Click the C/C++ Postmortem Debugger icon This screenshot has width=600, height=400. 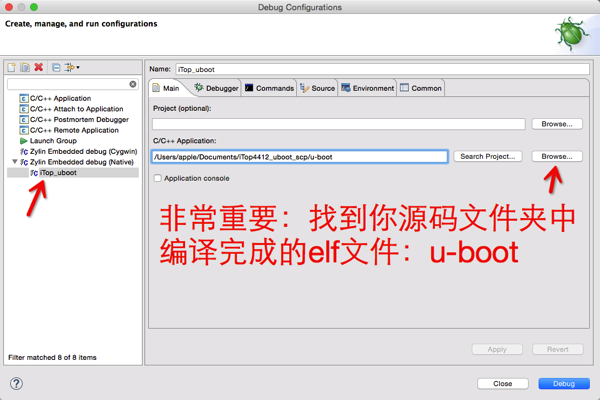pyautogui.click(x=24, y=120)
